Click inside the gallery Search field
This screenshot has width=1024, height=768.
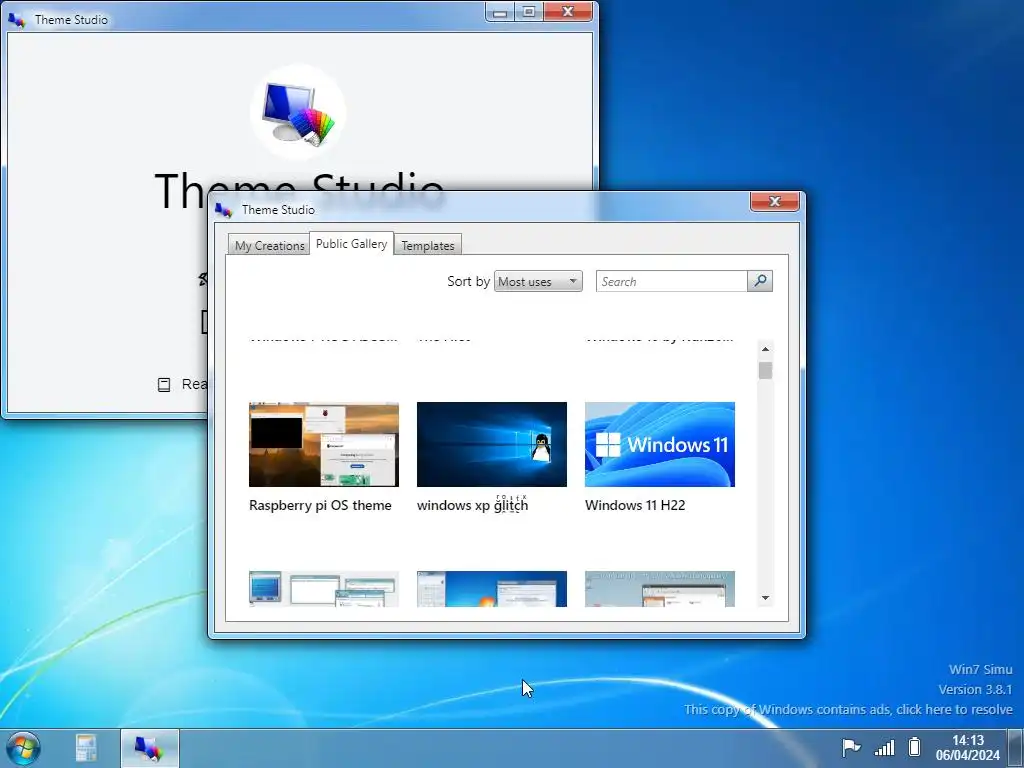pos(671,281)
